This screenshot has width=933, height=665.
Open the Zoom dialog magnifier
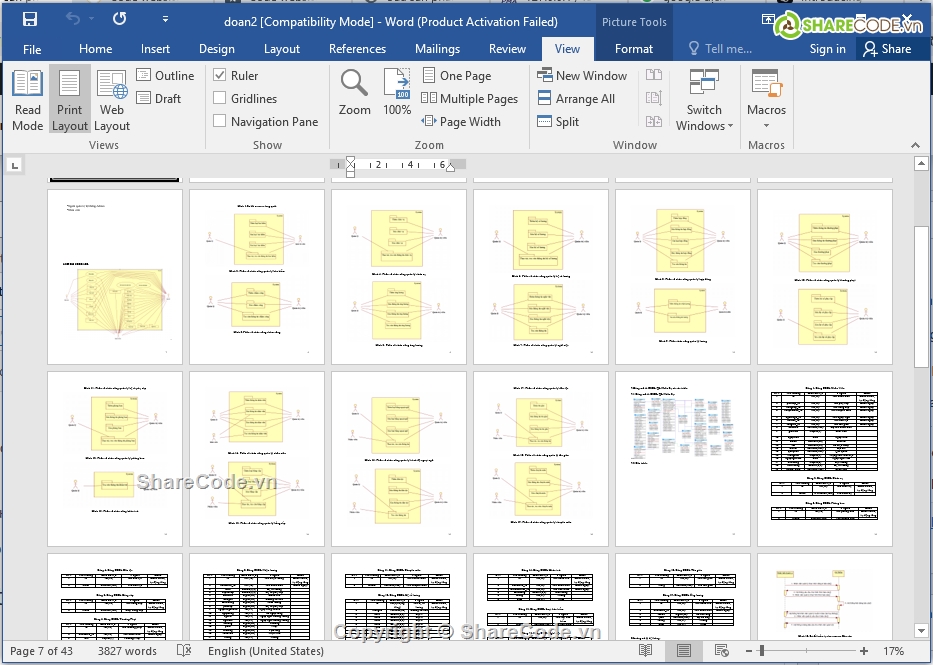pyautogui.click(x=355, y=92)
